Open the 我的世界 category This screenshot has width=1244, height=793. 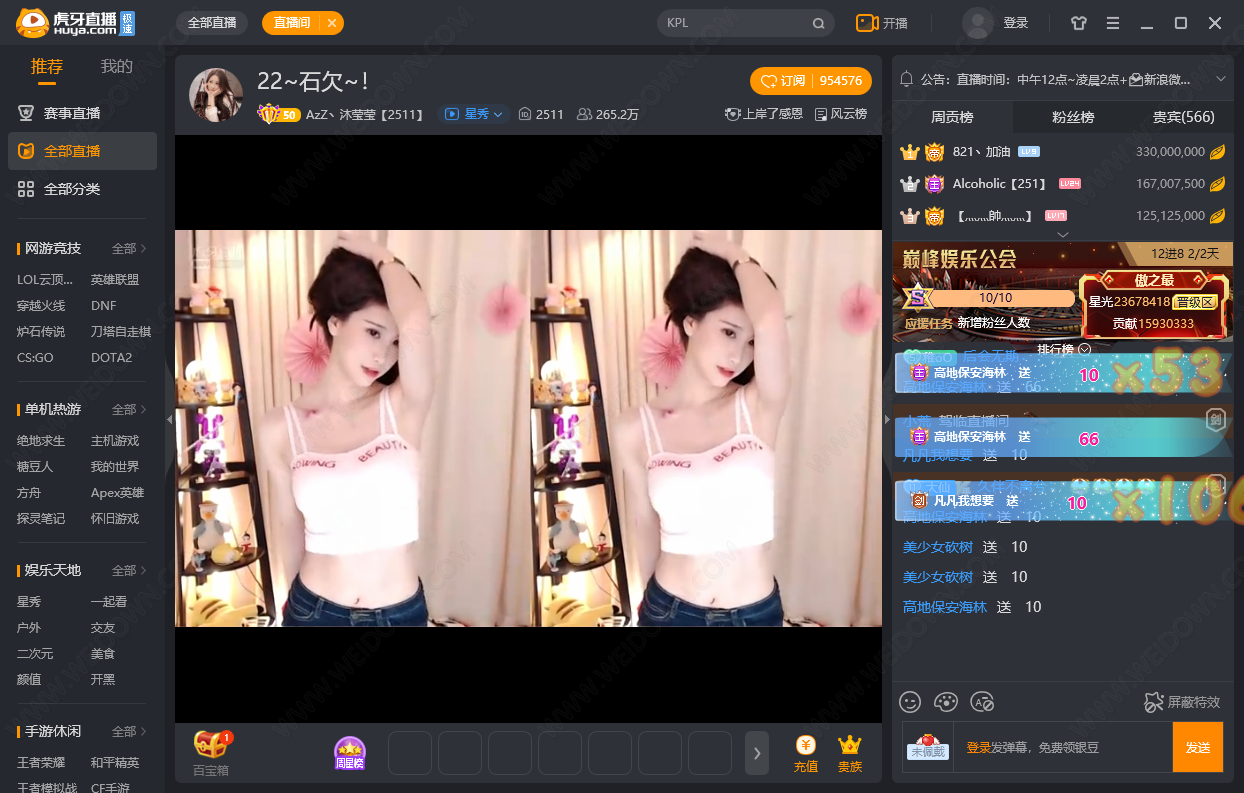[x=115, y=467]
